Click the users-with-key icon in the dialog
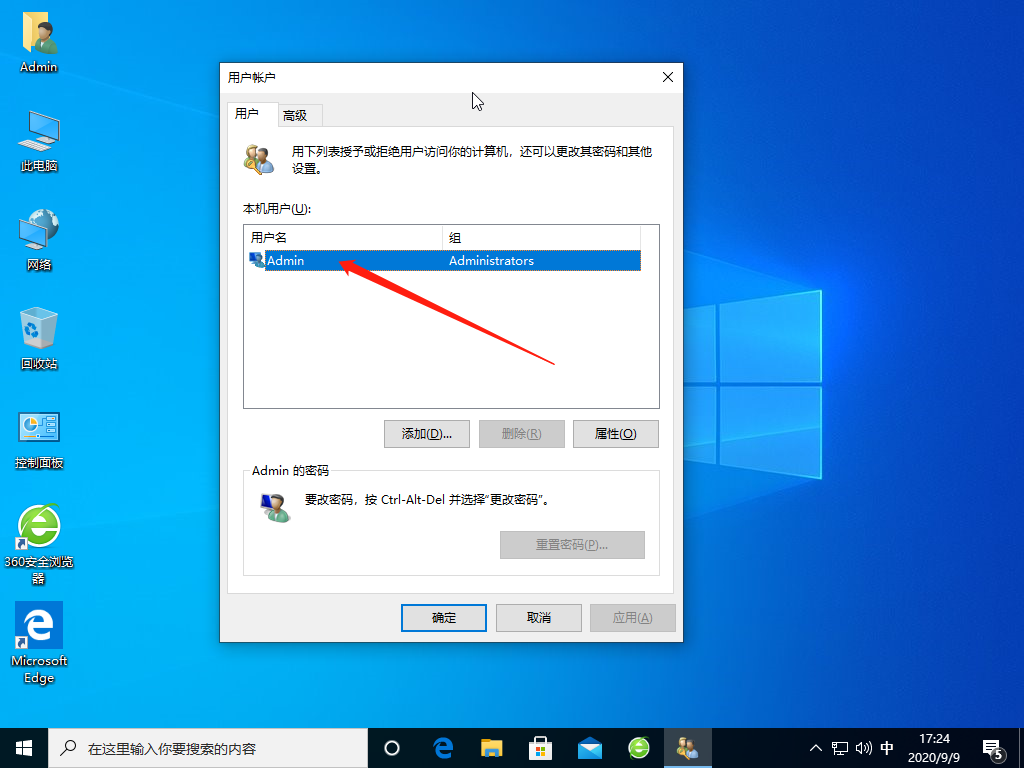 pos(259,160)
